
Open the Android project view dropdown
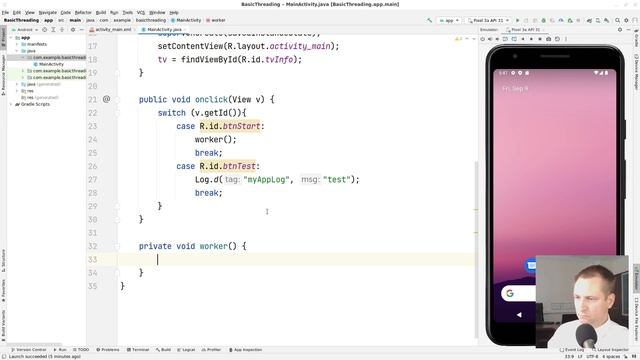(x=24, y=29)
